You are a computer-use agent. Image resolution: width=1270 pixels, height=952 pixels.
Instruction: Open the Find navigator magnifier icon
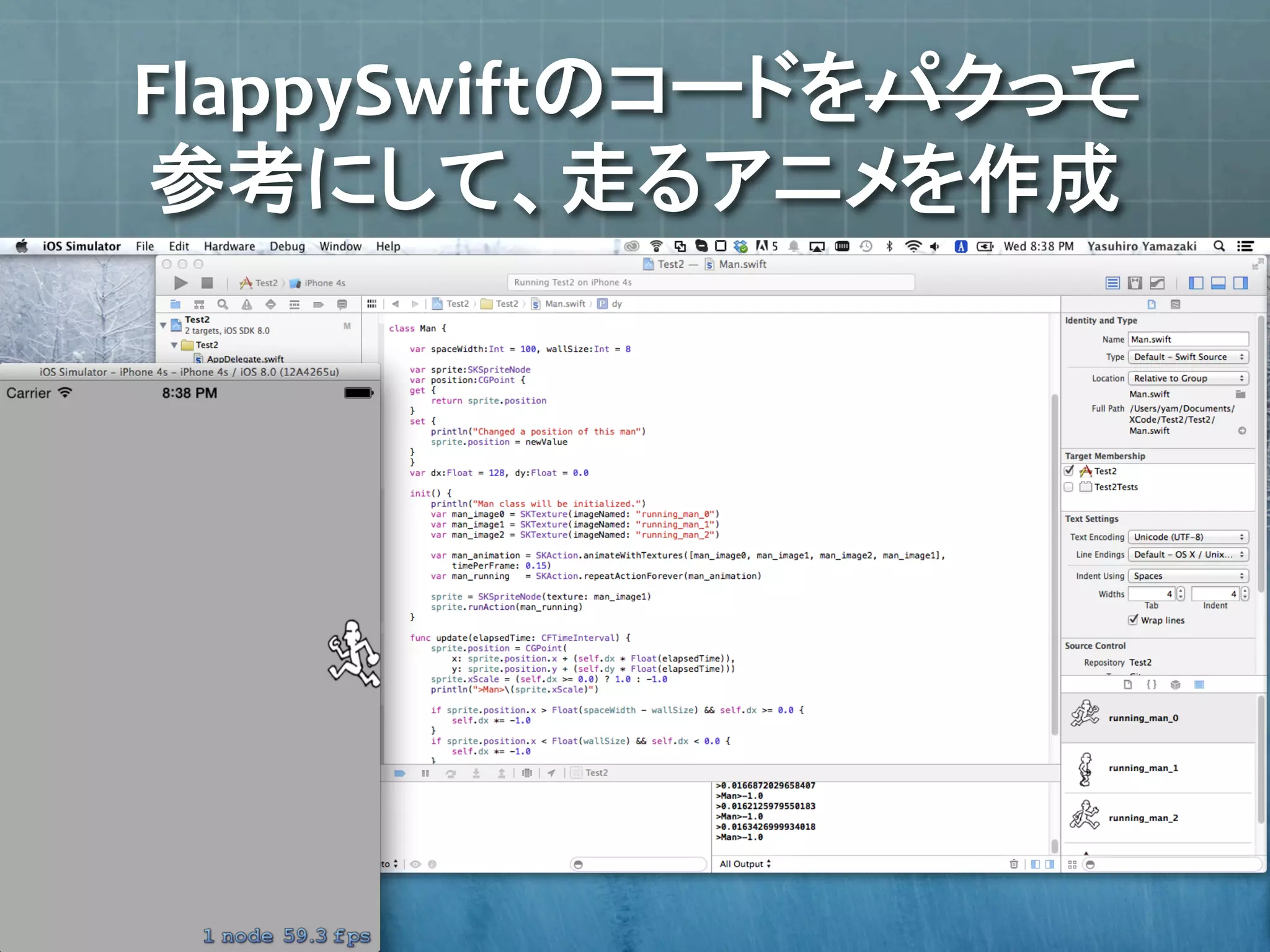coord(223,304)
